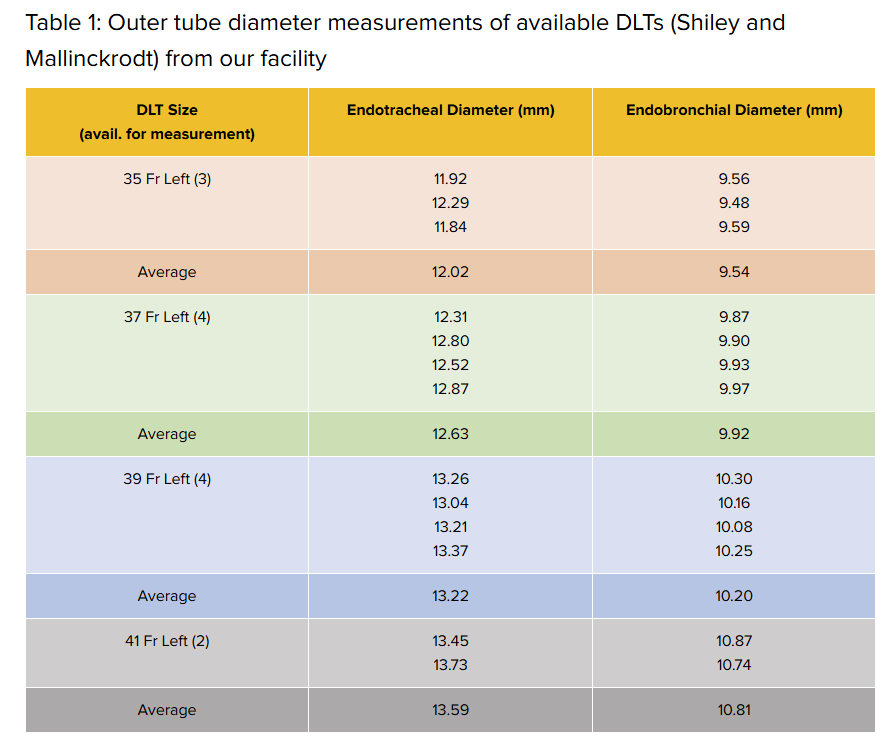Select the 10.87 endobronchial measurement
The height and width of the screenshot is (742, 883).
[734, 641]
